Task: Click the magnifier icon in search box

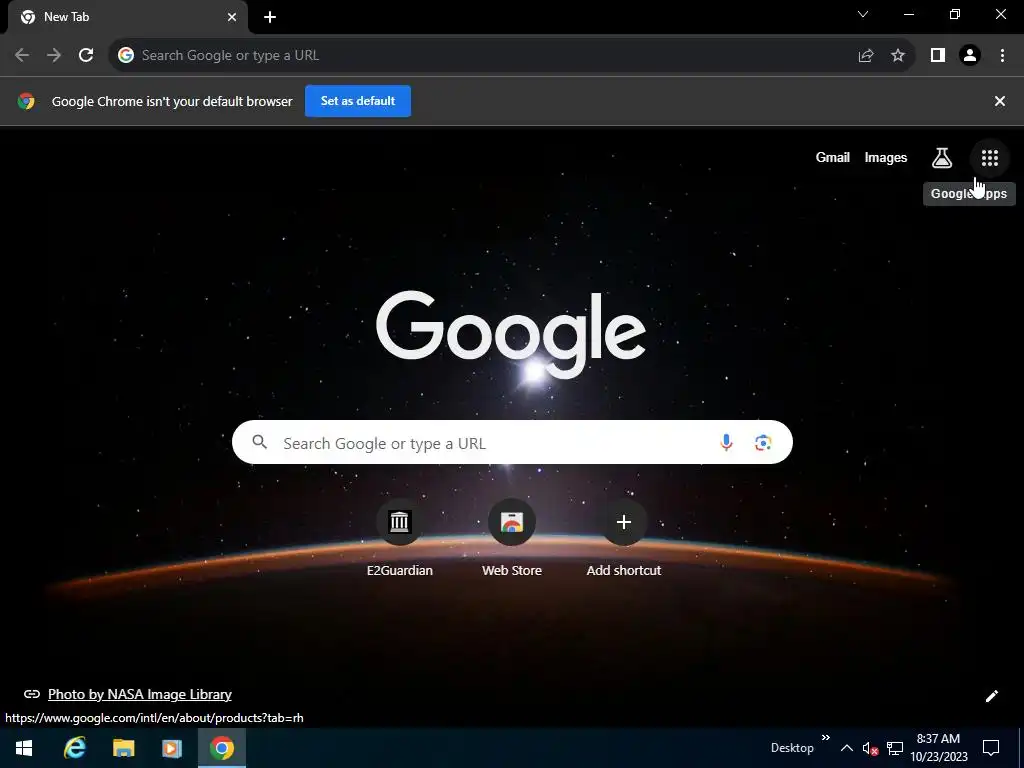Action: tap(259, 442)
